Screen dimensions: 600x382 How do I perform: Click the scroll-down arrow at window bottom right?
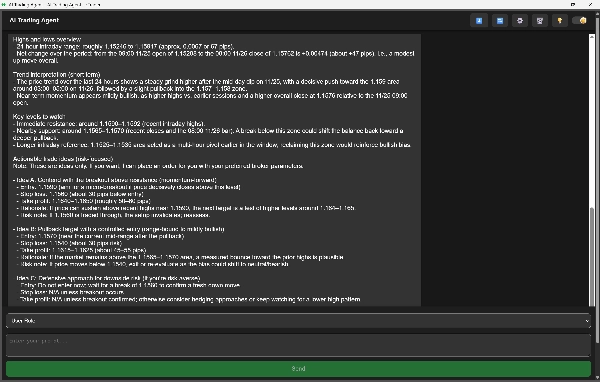tap(597, 379)
